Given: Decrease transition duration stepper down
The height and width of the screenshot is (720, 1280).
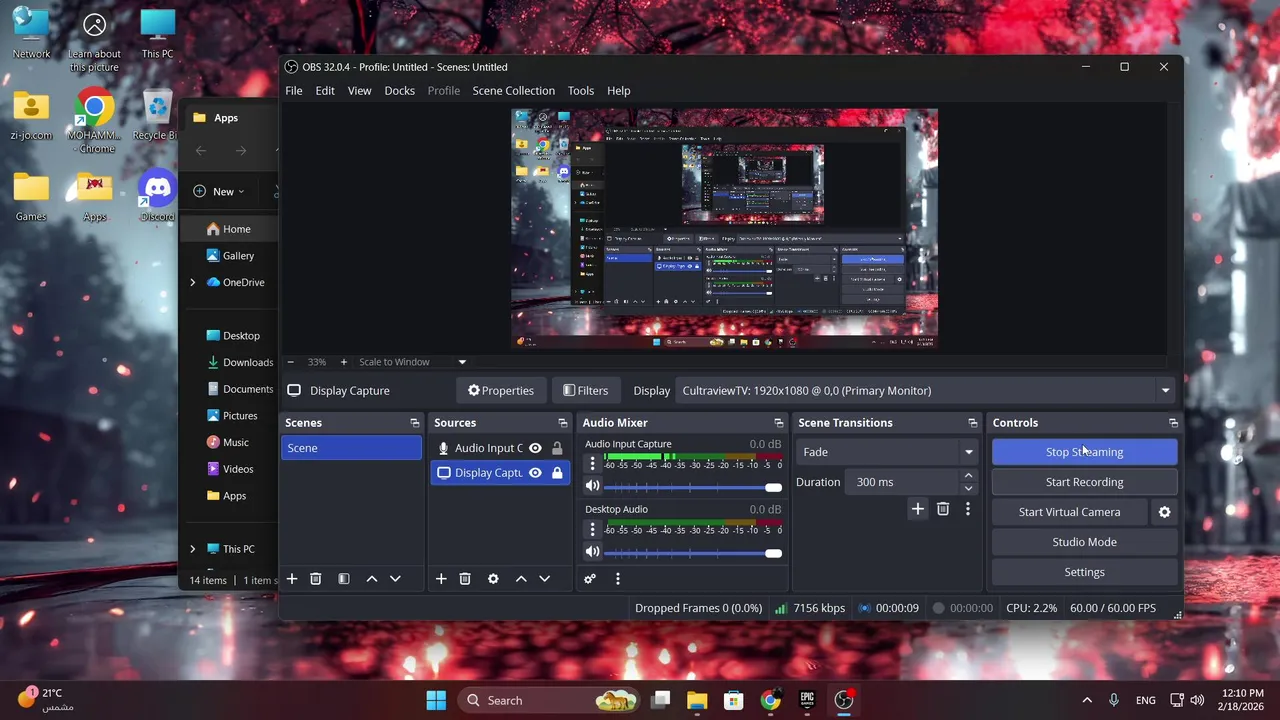Looking at the screenshot, I should click(968, 488).
